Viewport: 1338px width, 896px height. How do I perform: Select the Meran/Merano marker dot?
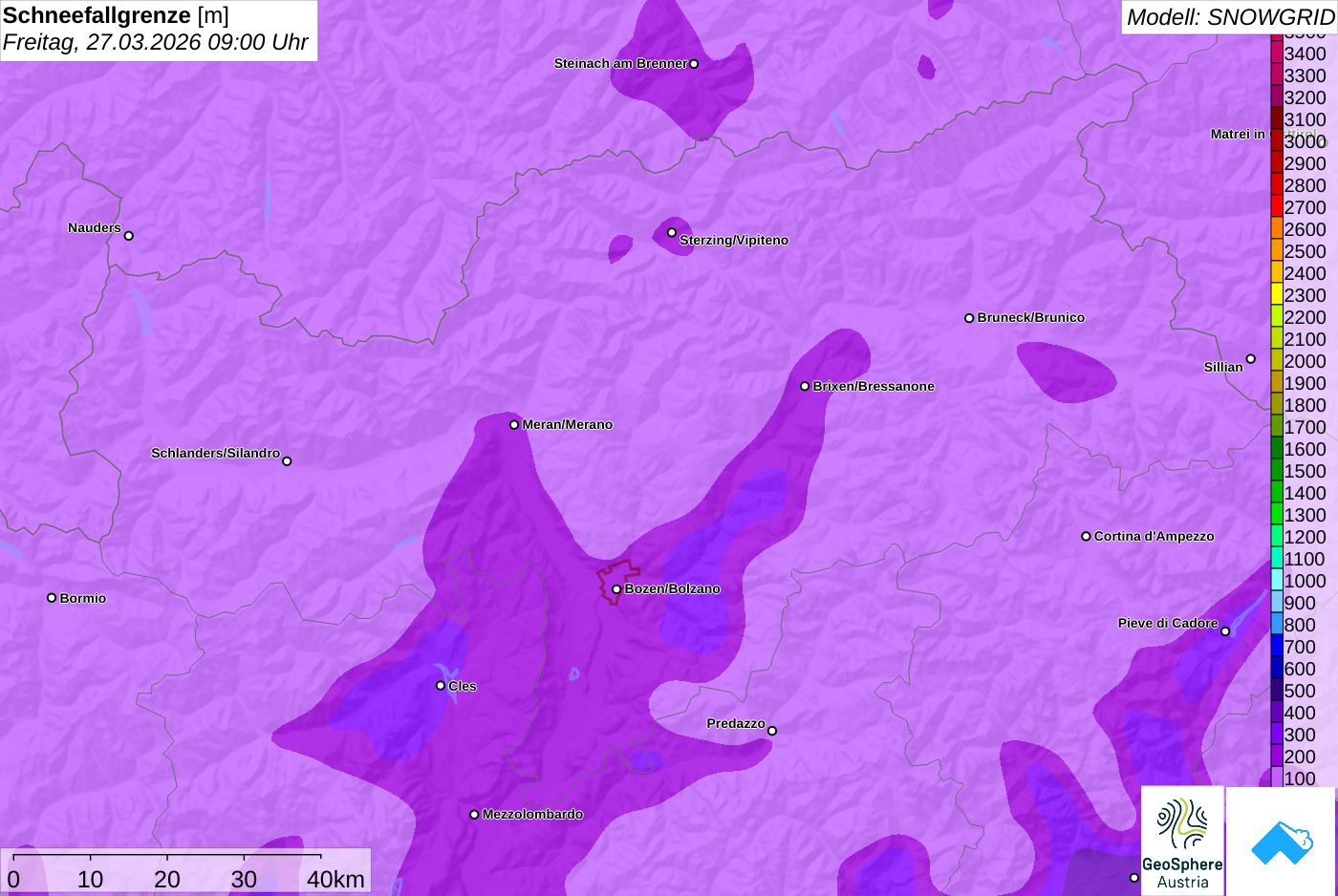point(514,425)
